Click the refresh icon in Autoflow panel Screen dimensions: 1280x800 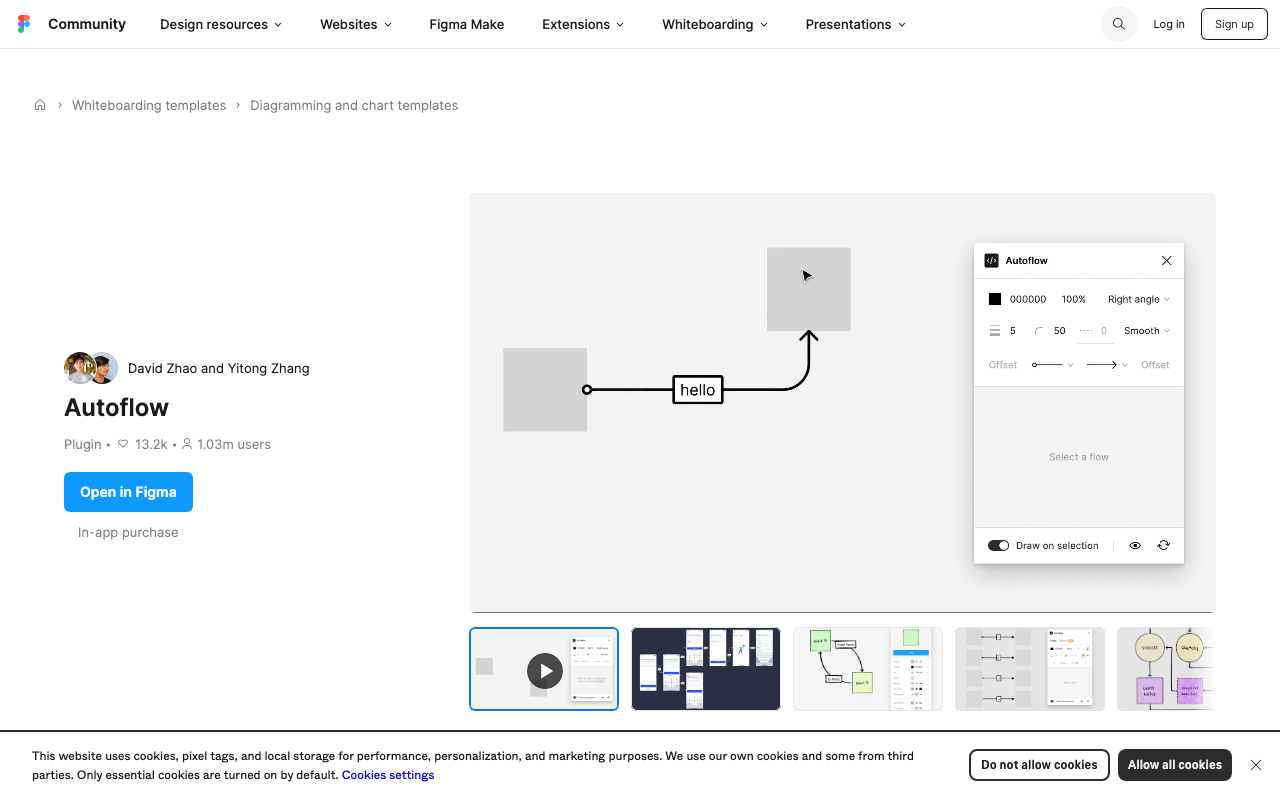(1163, 546)
